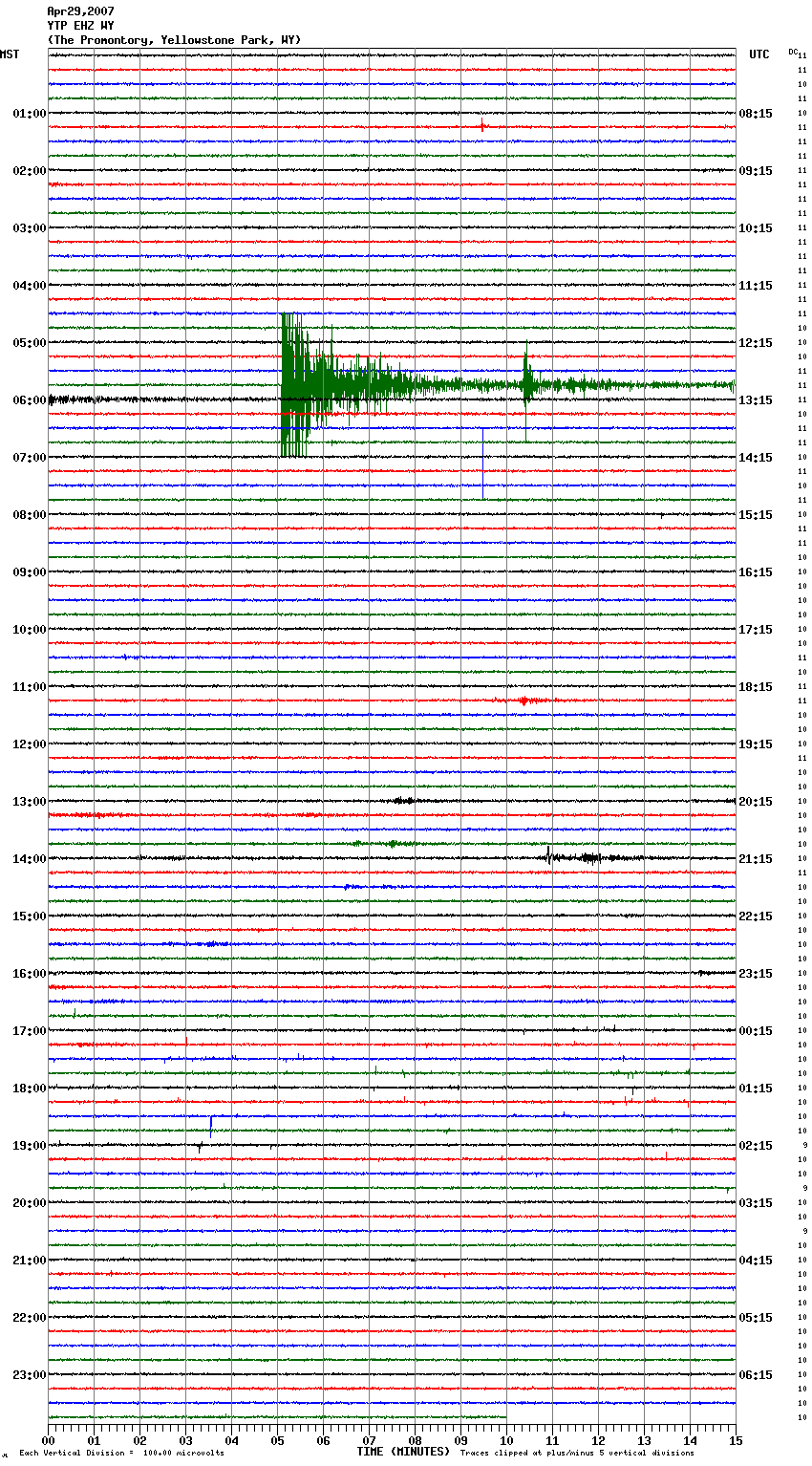Click the TIME (MINUTES) axis title

pos(403,1452)
